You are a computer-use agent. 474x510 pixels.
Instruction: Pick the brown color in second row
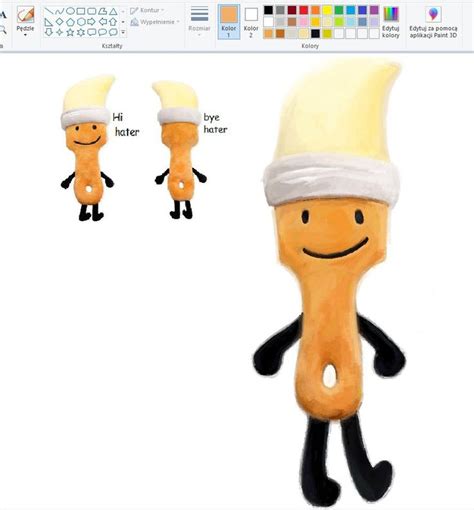point(292,22)
